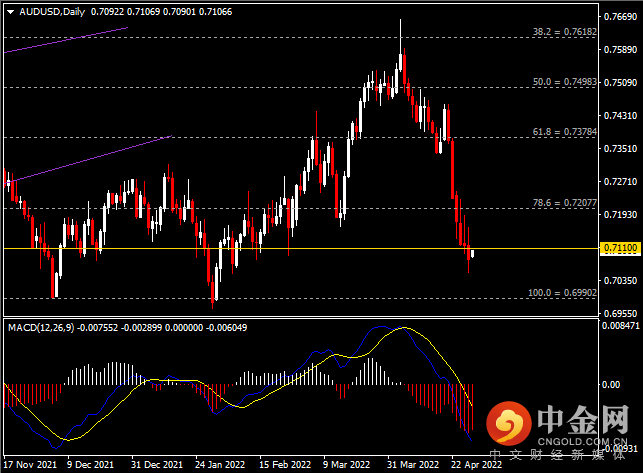Select the yellow 0.71100 price label
Viewport: 643px width, 473px height.
621,248
